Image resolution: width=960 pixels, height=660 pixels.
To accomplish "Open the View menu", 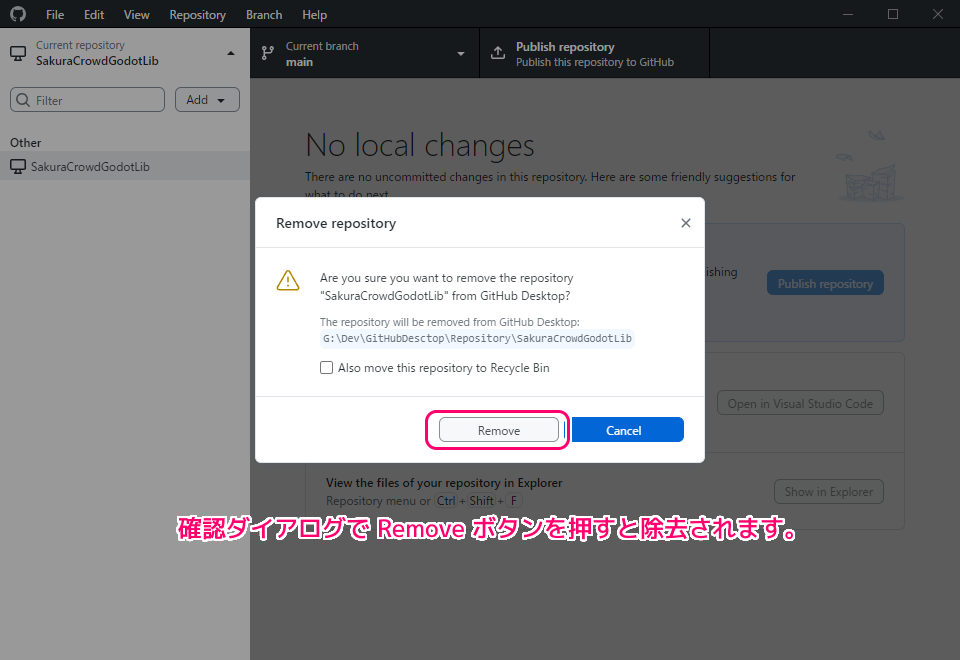I will (x=136, y=15).
